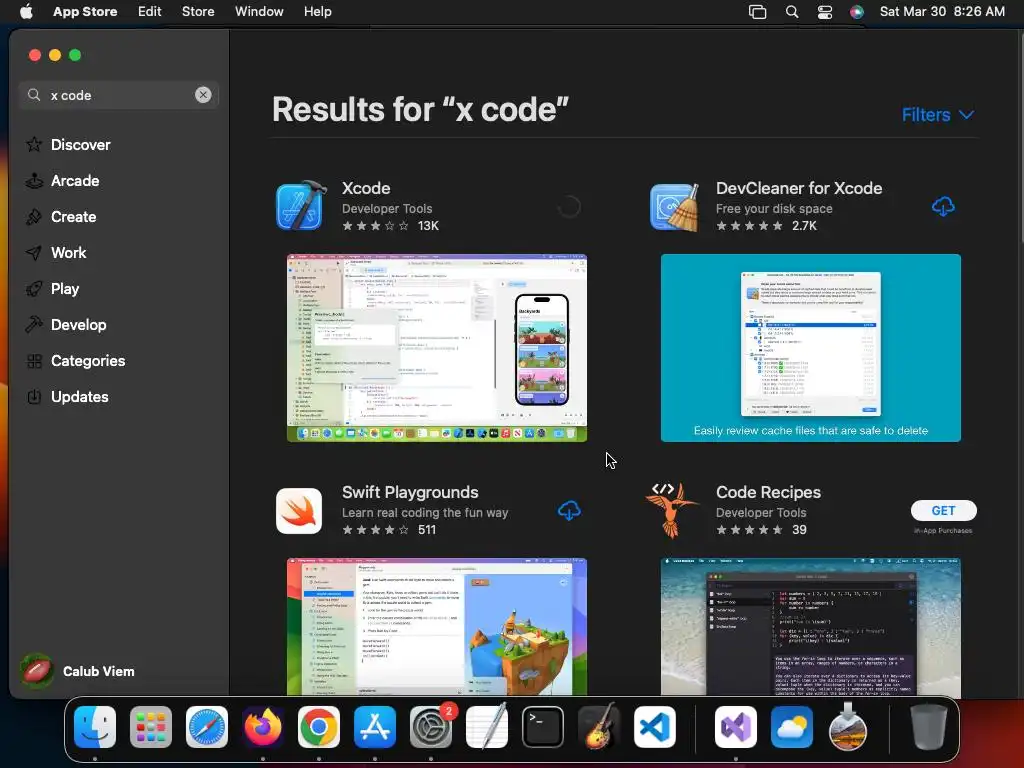Open the Code Recipes title
Image resolution: width=1024 pixels, height=768 pixels.
(768, 492)
